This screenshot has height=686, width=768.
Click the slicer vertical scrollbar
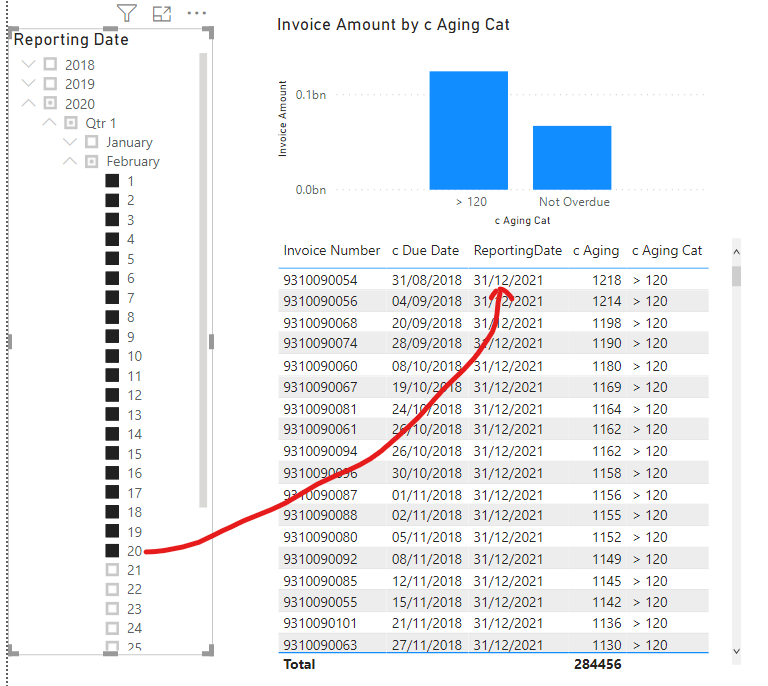203,280
